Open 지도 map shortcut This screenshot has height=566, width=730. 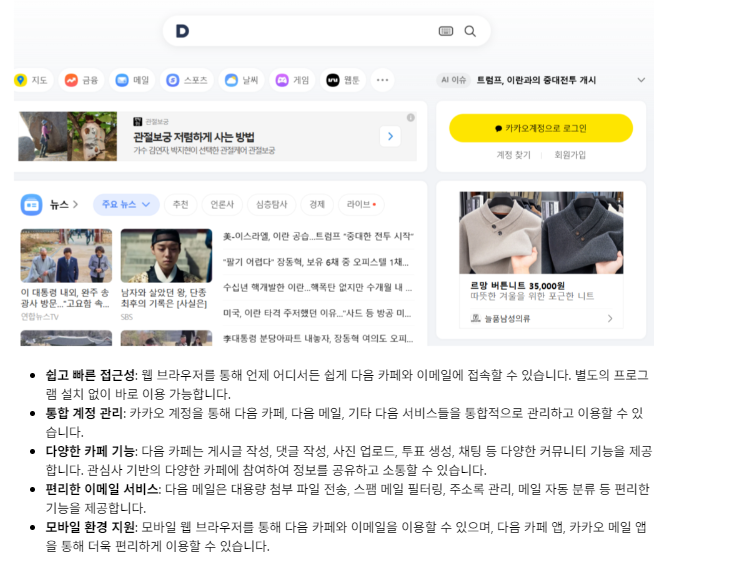point(33,80)
